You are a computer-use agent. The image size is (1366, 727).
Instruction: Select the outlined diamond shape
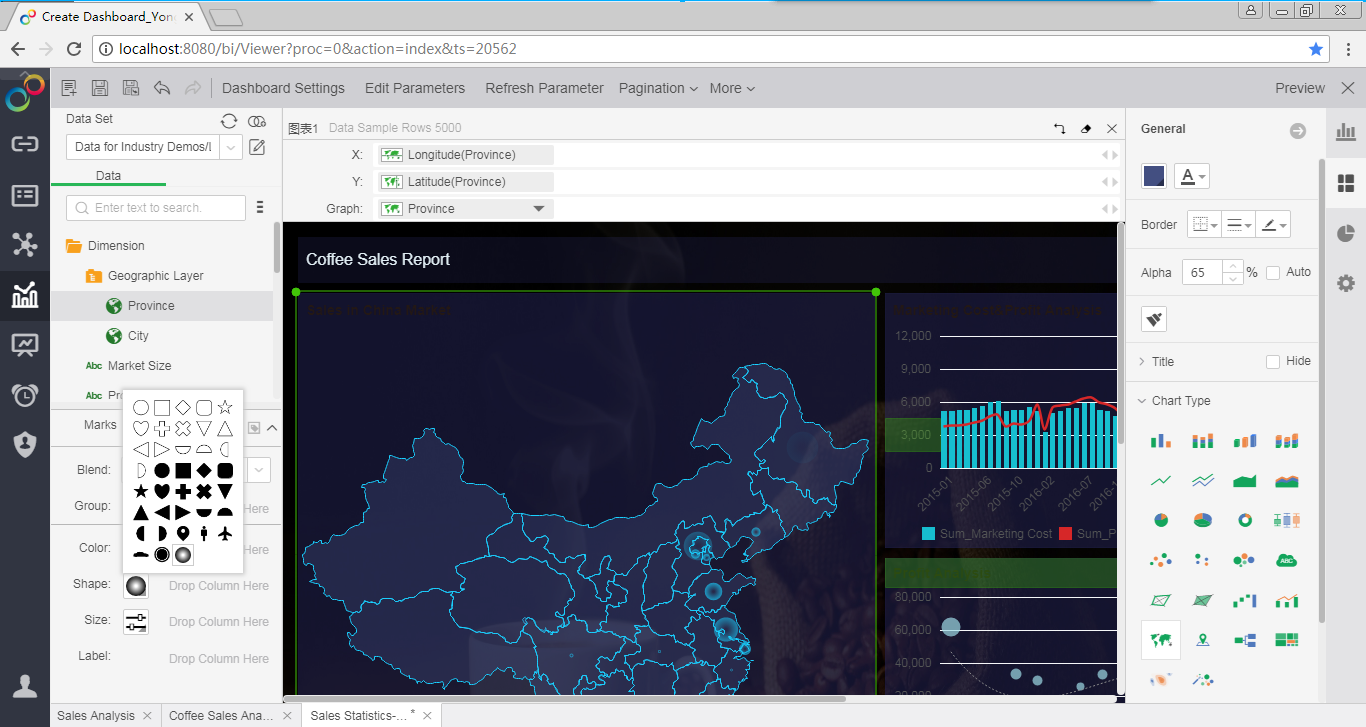[x=183, y=407]
